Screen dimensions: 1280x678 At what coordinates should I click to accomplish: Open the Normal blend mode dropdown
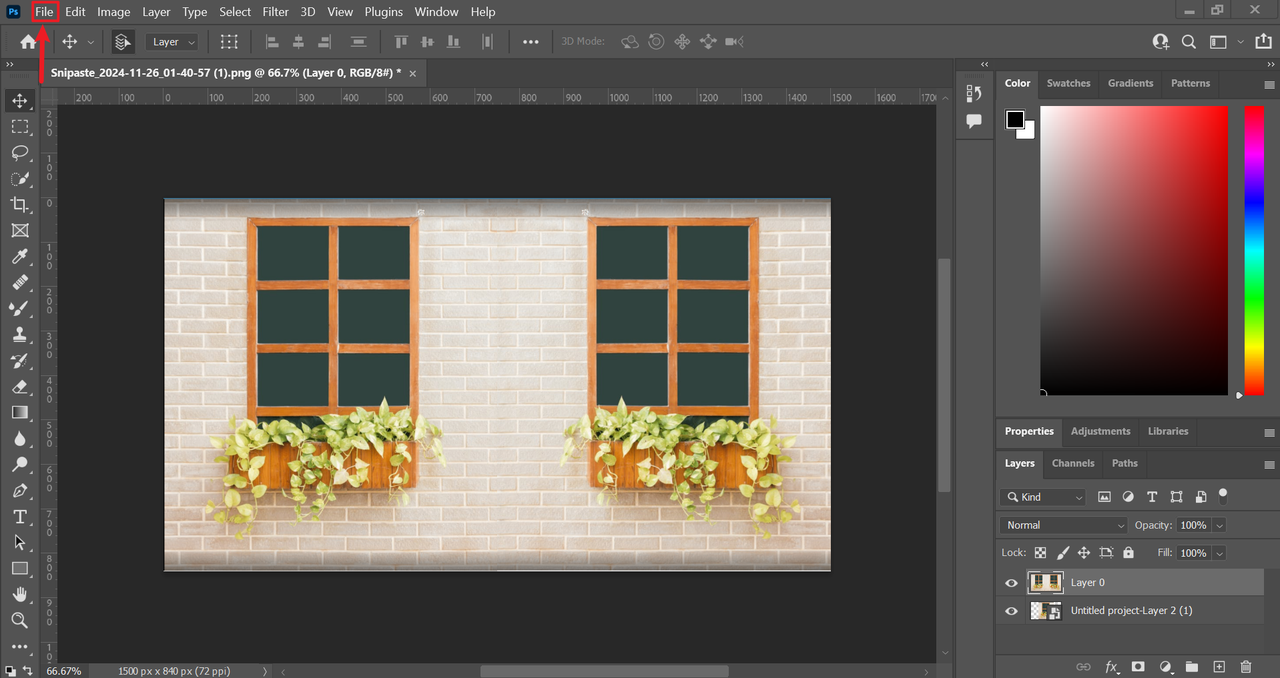click(1064, 525)
